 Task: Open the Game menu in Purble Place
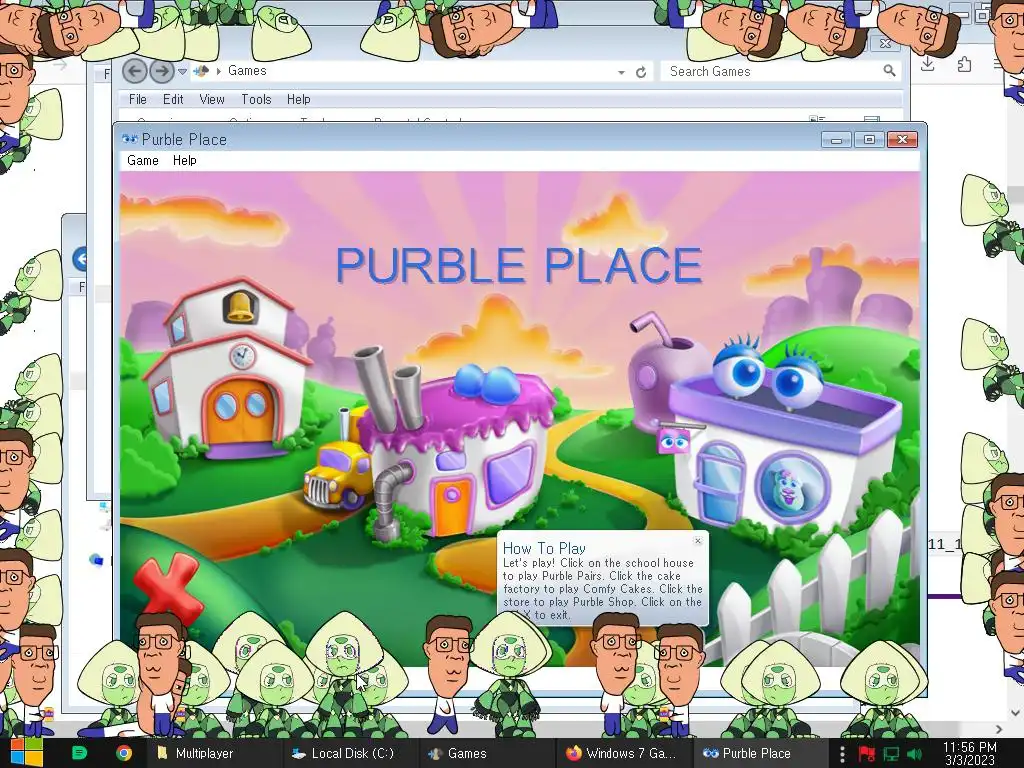tap(142, 161)
